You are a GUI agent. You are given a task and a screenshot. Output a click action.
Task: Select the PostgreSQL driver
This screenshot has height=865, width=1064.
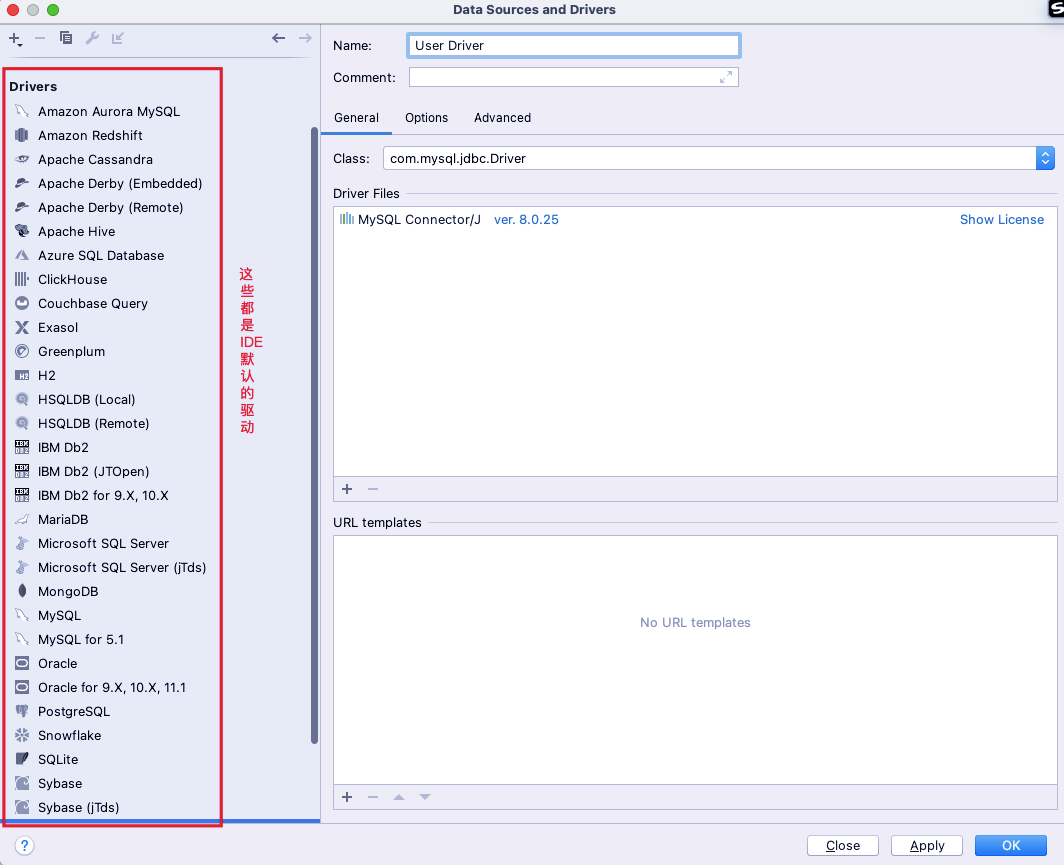(74, 712)
